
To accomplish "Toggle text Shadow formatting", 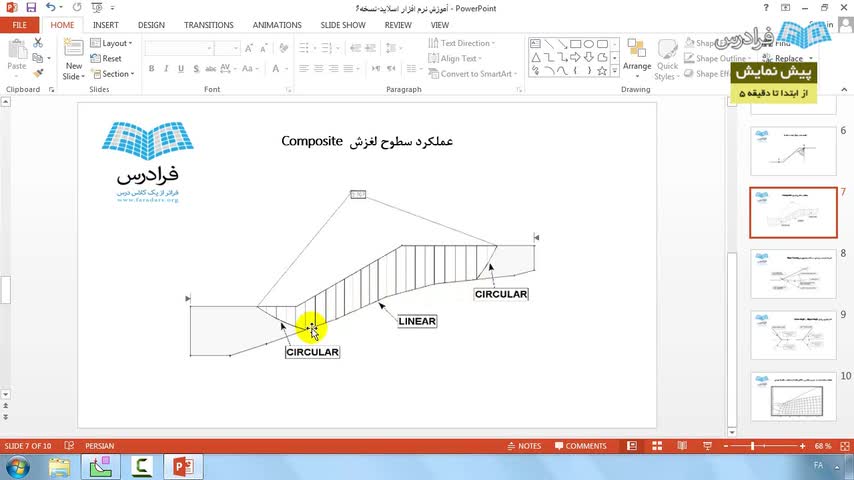I will [x=196, y=69].
